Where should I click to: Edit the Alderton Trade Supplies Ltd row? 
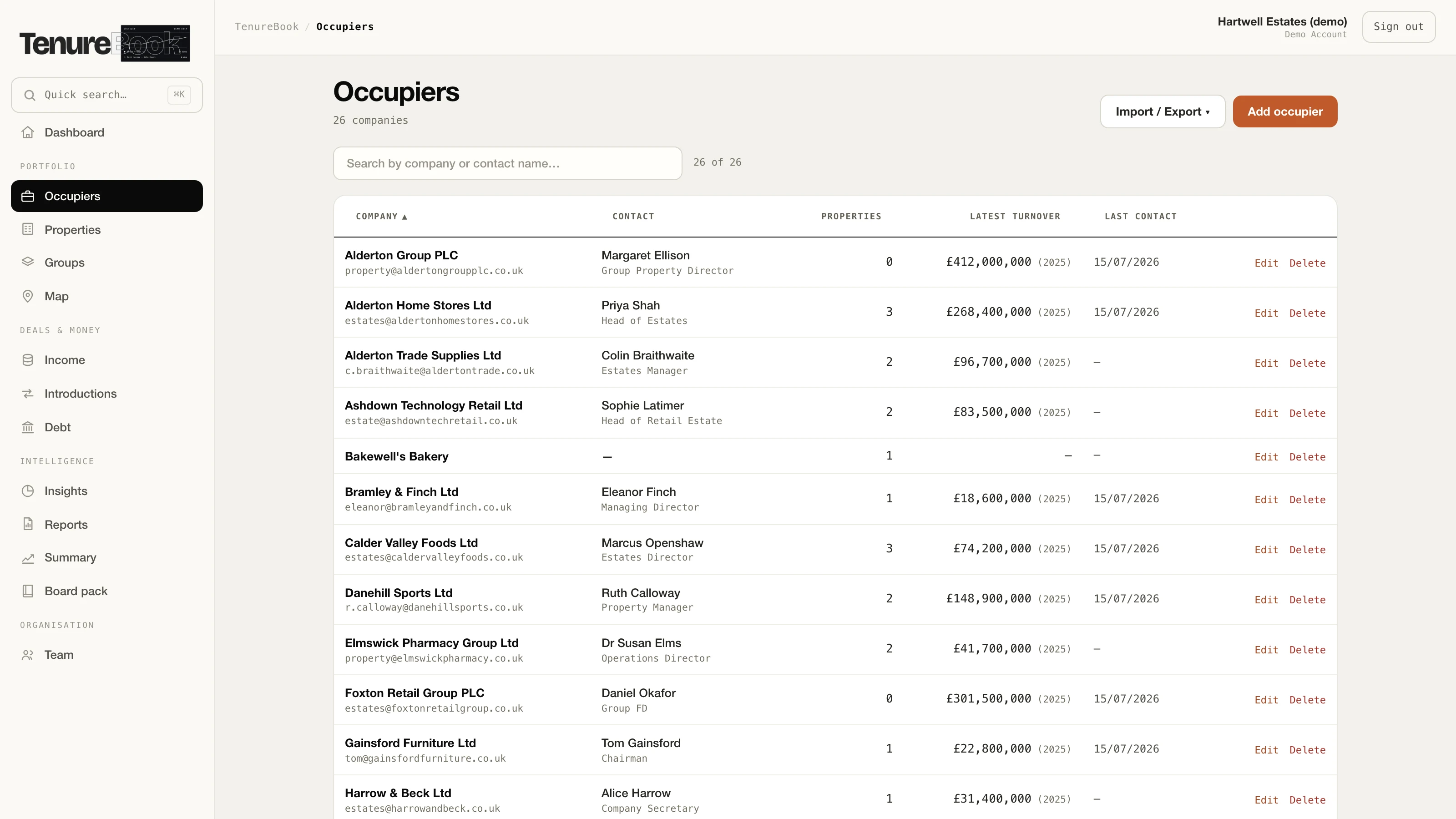click(1266, 364)
